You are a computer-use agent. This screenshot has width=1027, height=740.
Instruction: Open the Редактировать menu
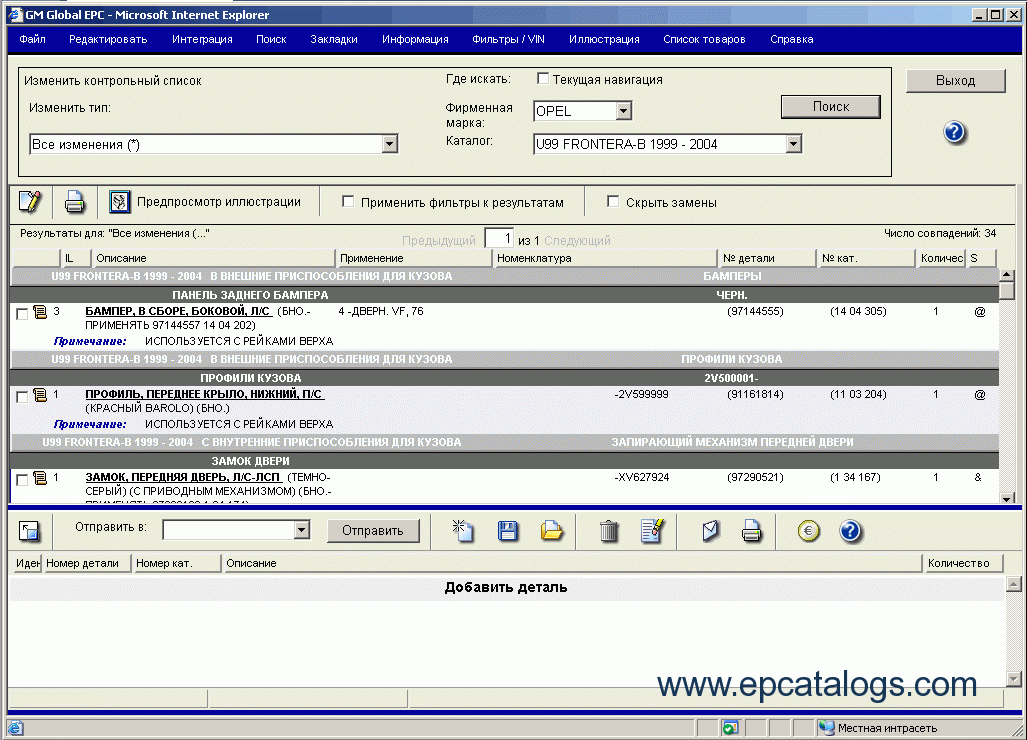pos(108,39)
